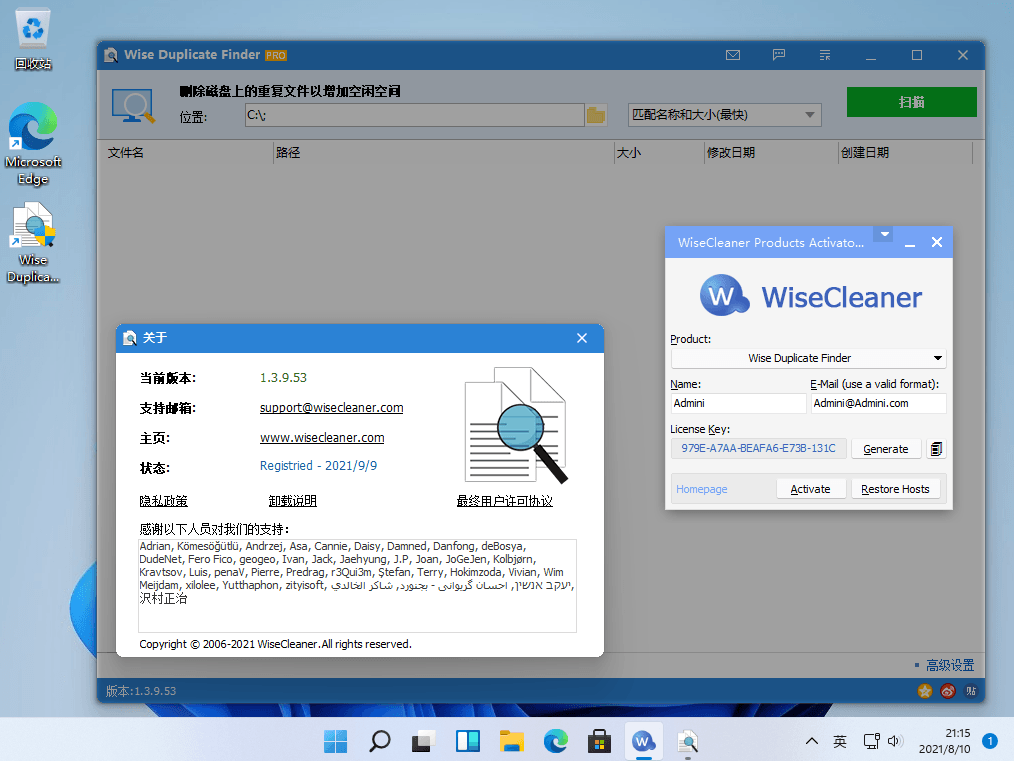Open Wise Duplicate Finder desktop shortcut
Screen dimensions: 1014x761
[33, 242]
